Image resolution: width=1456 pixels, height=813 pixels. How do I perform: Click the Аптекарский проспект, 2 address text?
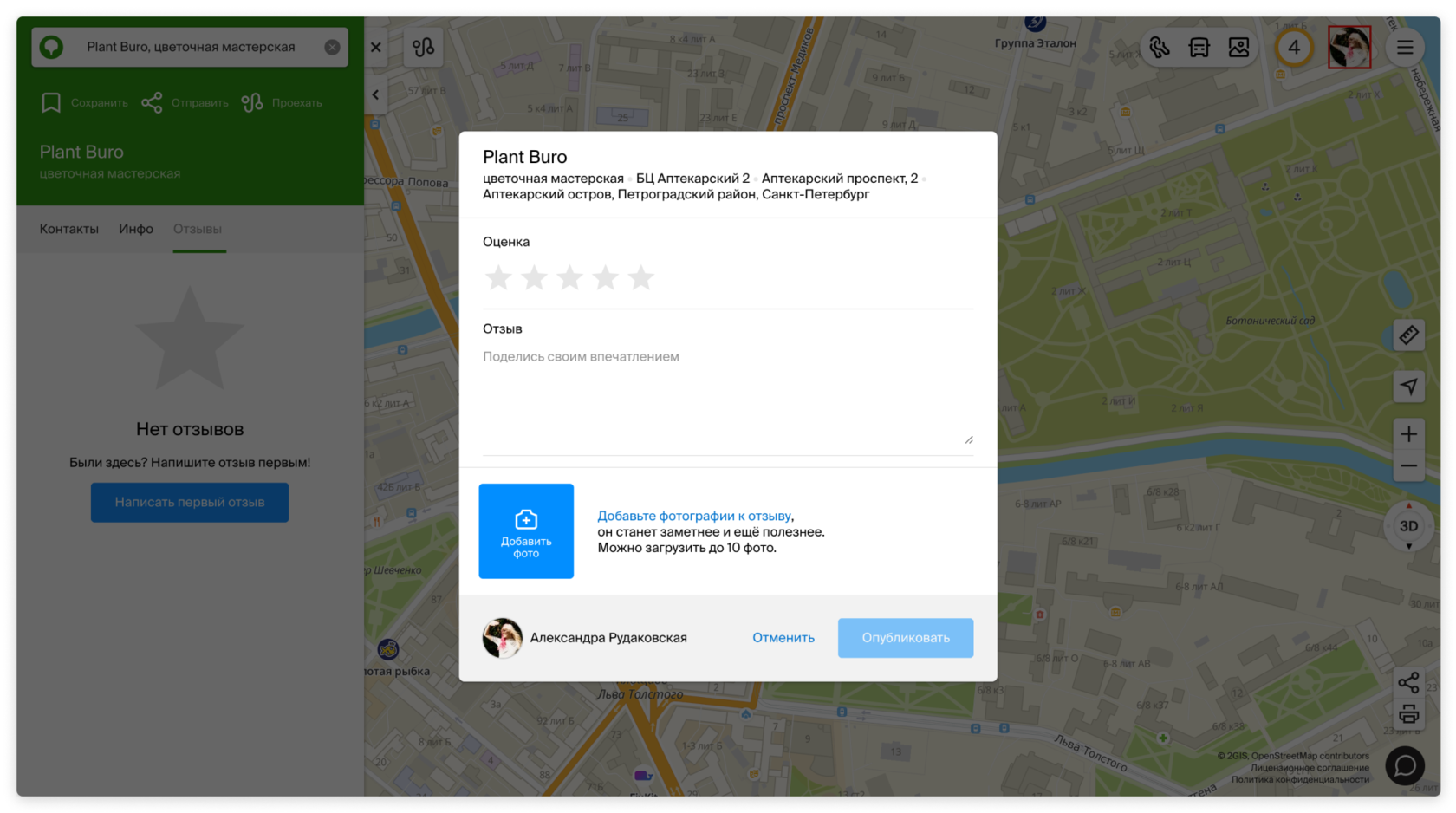point(840,179)
